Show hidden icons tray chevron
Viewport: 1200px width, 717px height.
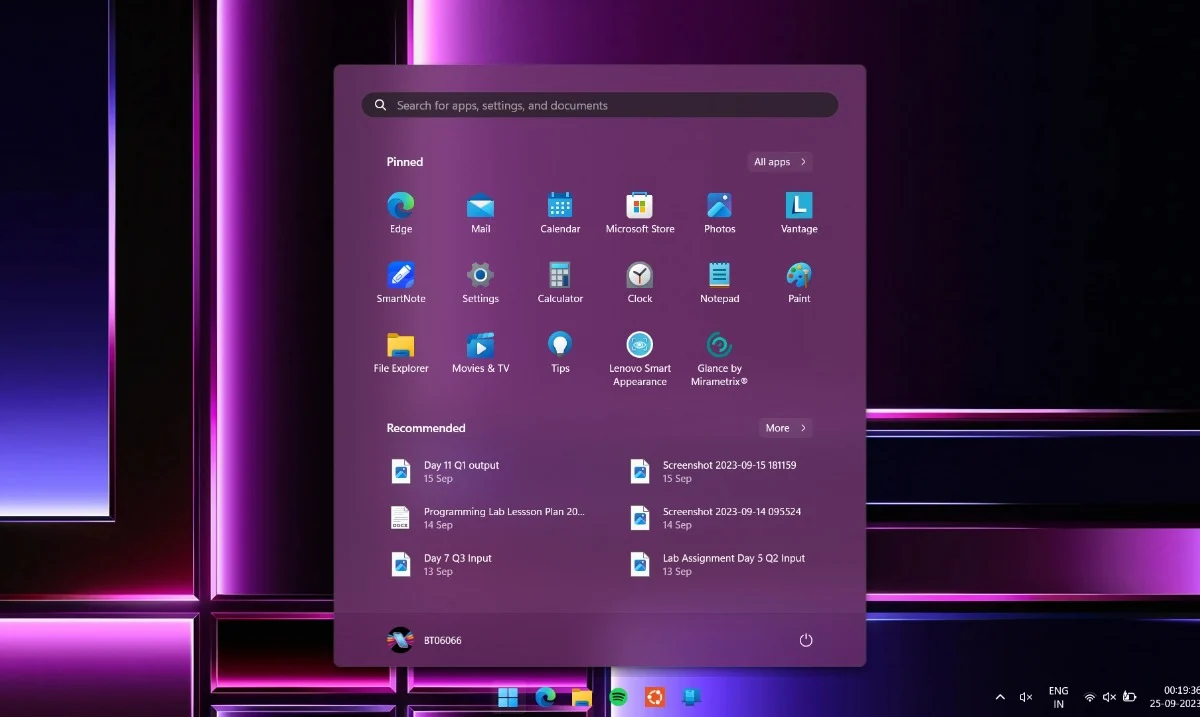pos(1000,697)
